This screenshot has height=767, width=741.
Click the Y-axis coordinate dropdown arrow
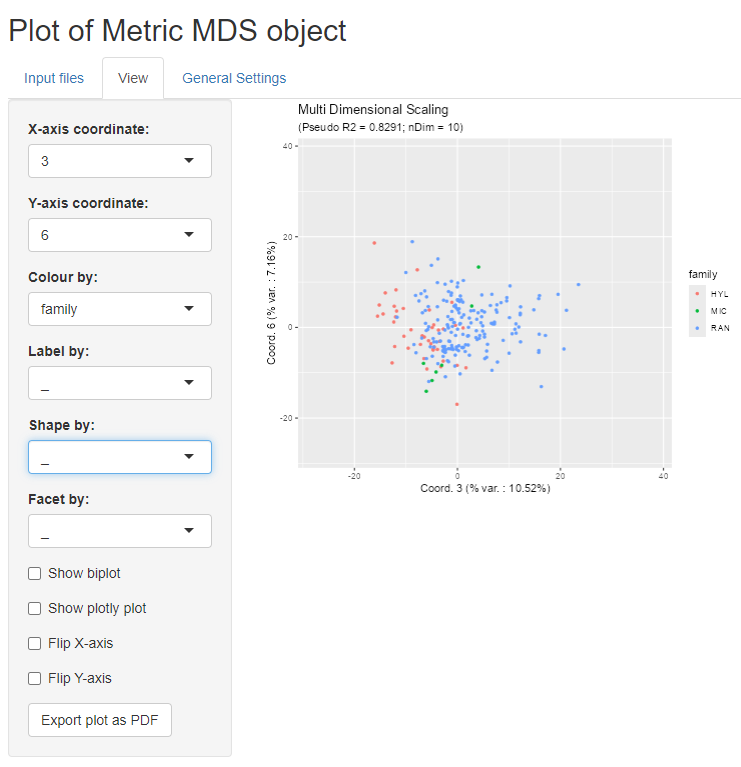pos(189,234)
